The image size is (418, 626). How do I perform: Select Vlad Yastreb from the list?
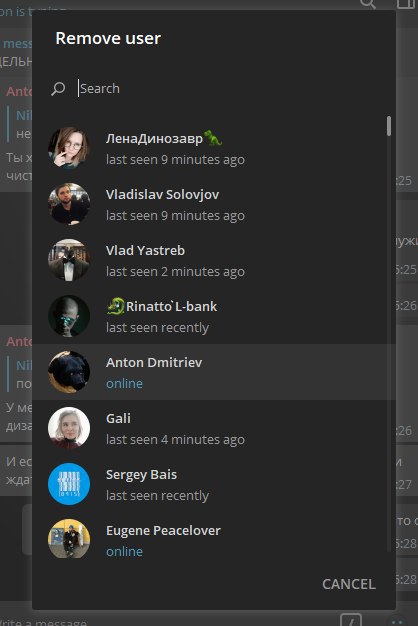point(214,260)
